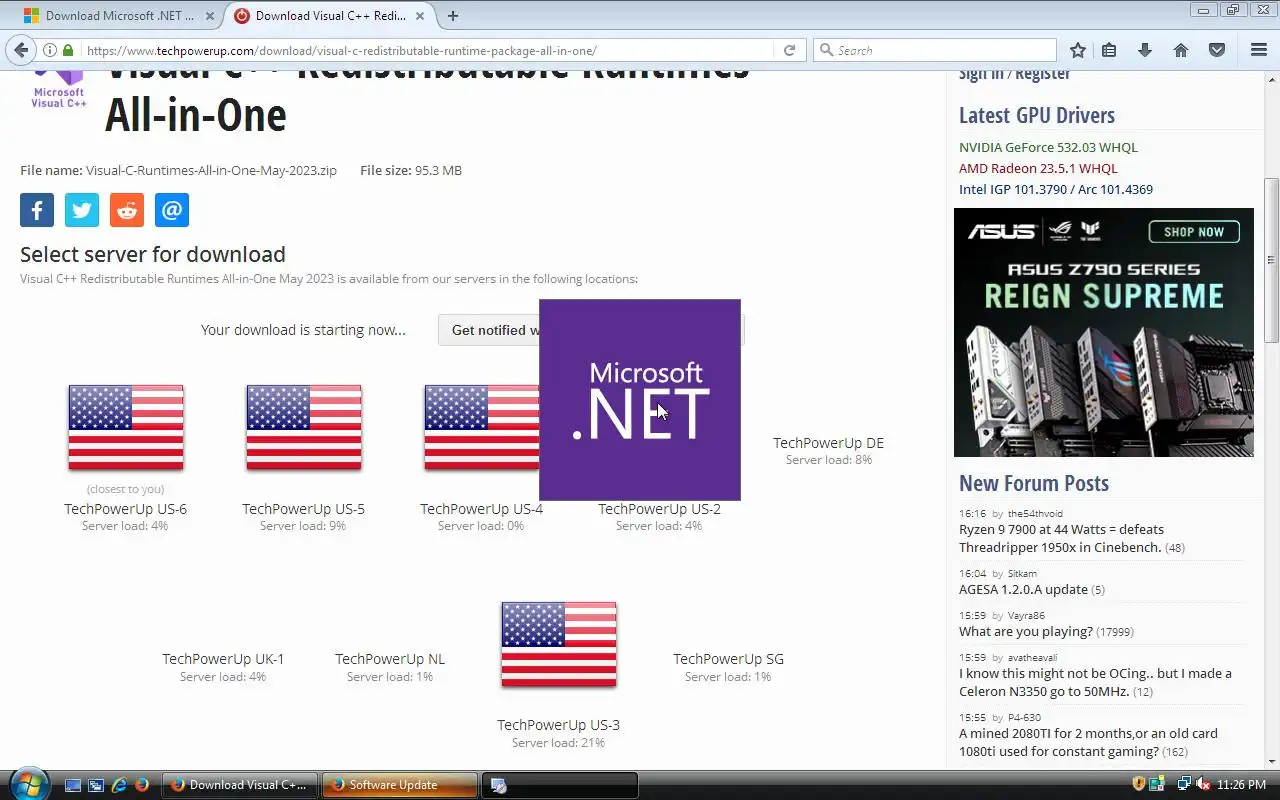Screen dimensions: 1280x800
Task: Open What are you playing? forum post
Action: click(1025, 631)
